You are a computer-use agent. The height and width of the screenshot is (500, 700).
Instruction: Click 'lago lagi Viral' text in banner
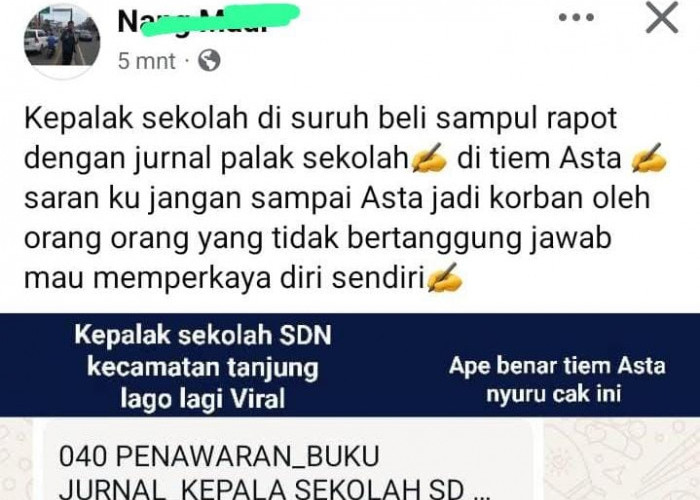point(203,399)
